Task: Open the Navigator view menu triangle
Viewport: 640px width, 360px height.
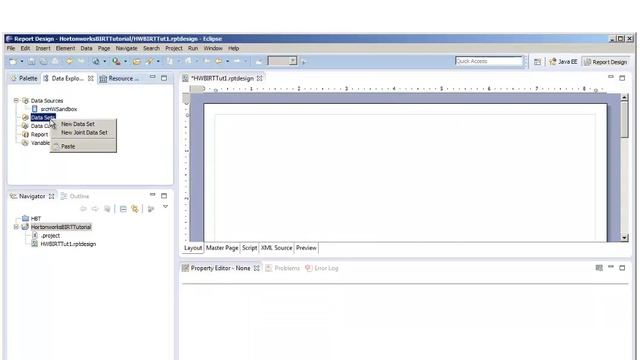Action: [x=165, y=207]
